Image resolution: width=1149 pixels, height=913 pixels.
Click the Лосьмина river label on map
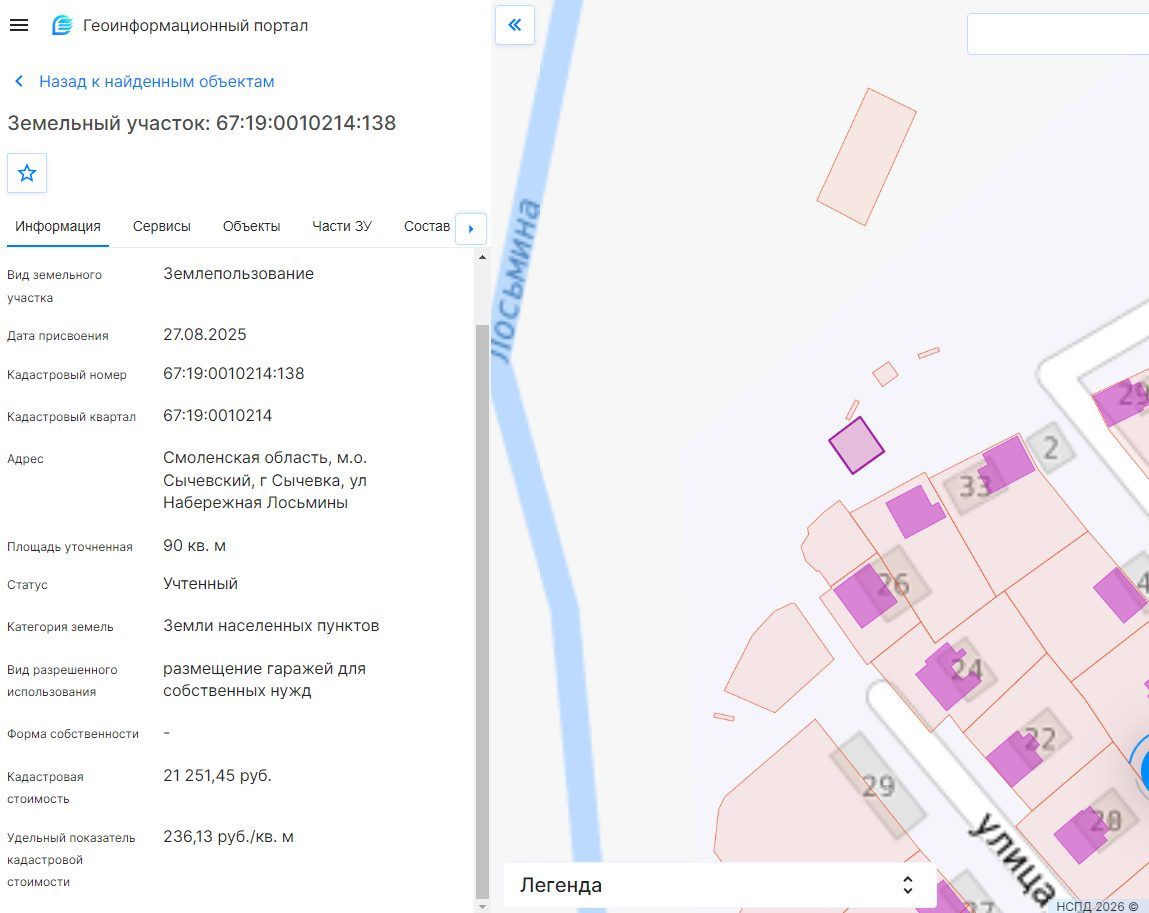(516, 281)
